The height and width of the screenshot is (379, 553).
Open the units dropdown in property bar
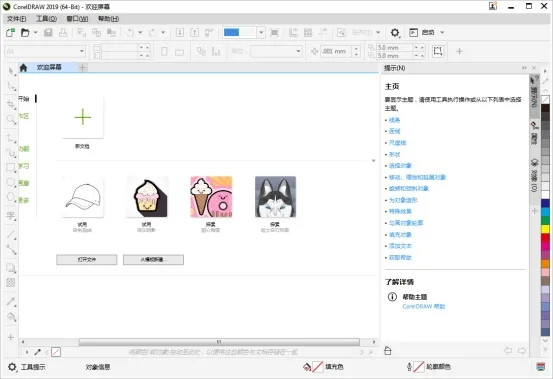(x=298, y=51)
